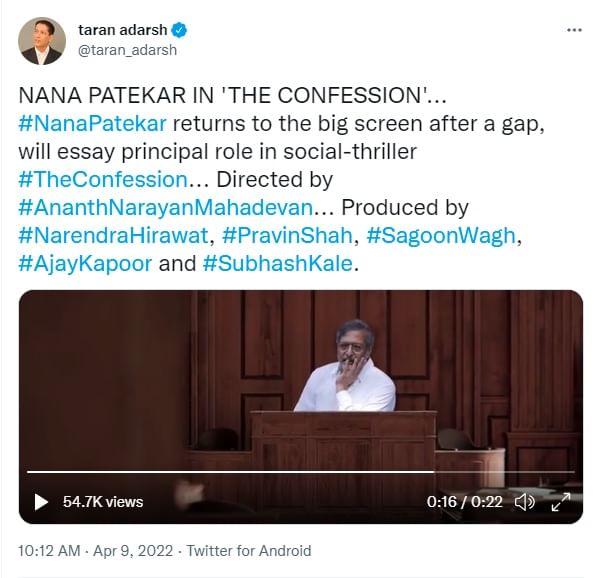Mute the video with the speaker icon
The image size is (600, 578).
click(524, 502)
